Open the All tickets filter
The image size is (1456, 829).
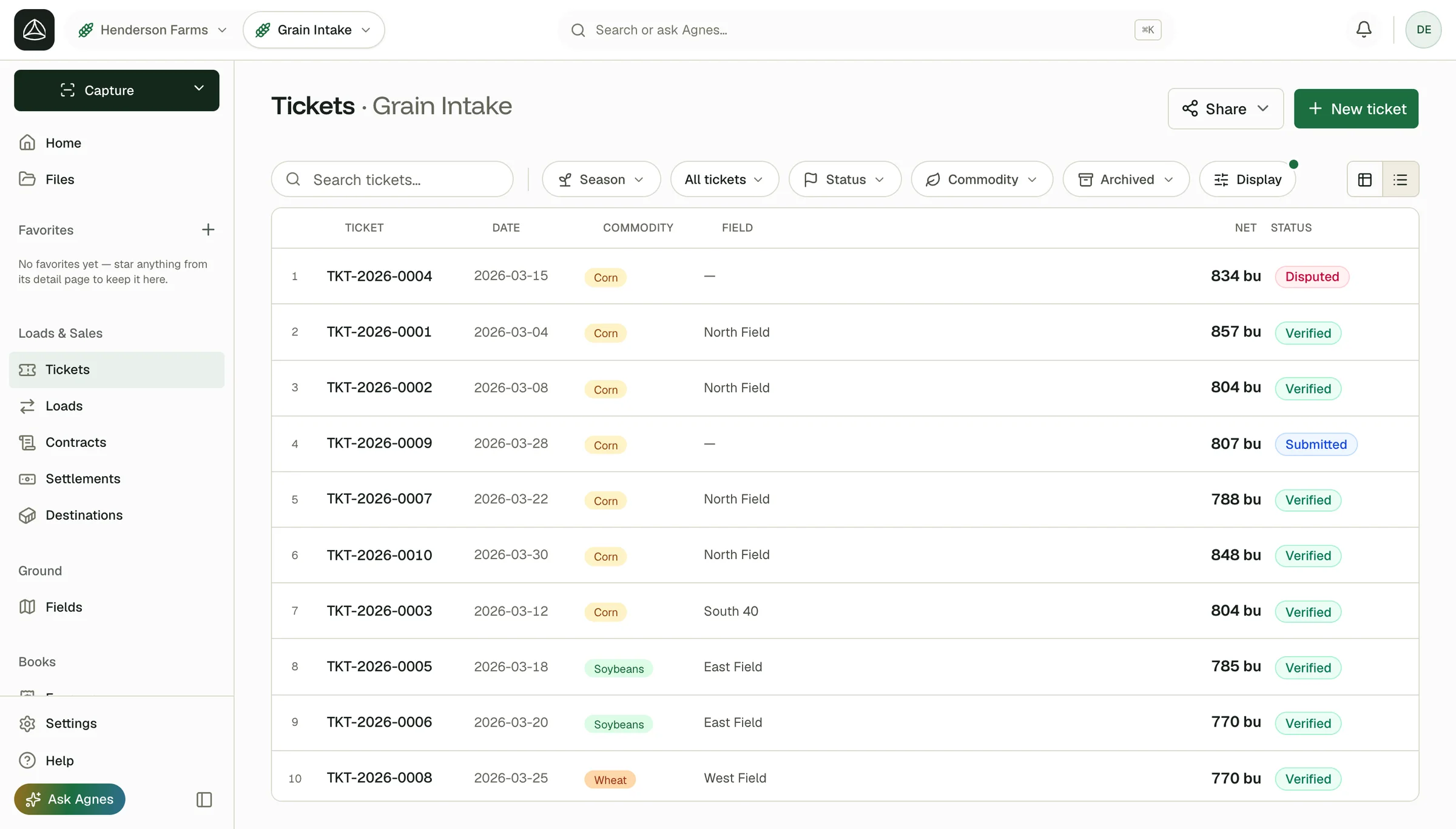coord(724,180)
